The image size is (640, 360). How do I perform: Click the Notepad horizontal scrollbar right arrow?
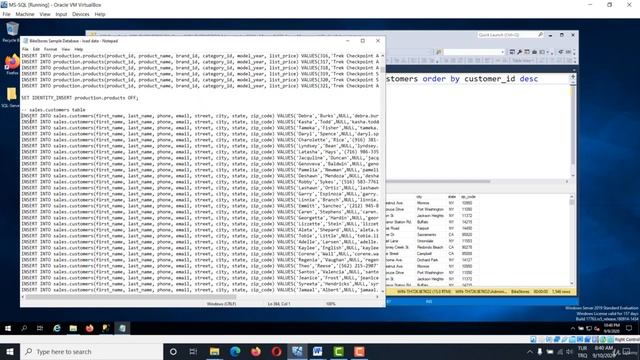click(x=378, y=297)
